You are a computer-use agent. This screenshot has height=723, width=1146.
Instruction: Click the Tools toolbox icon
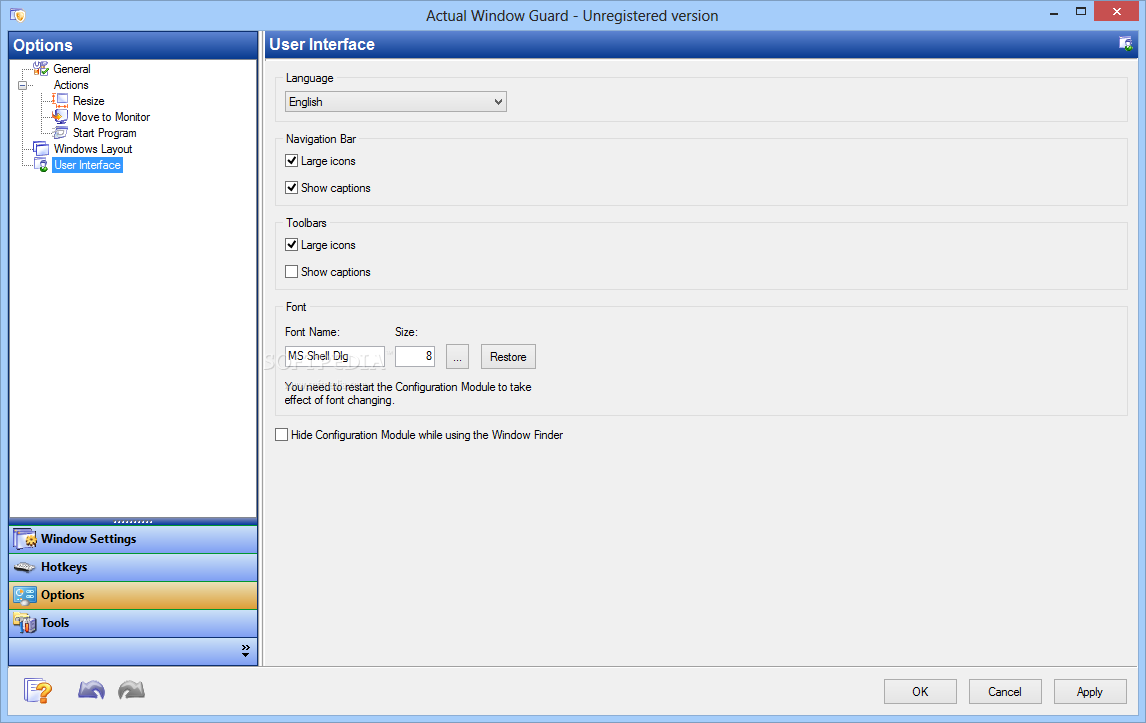tap(25, 623)
